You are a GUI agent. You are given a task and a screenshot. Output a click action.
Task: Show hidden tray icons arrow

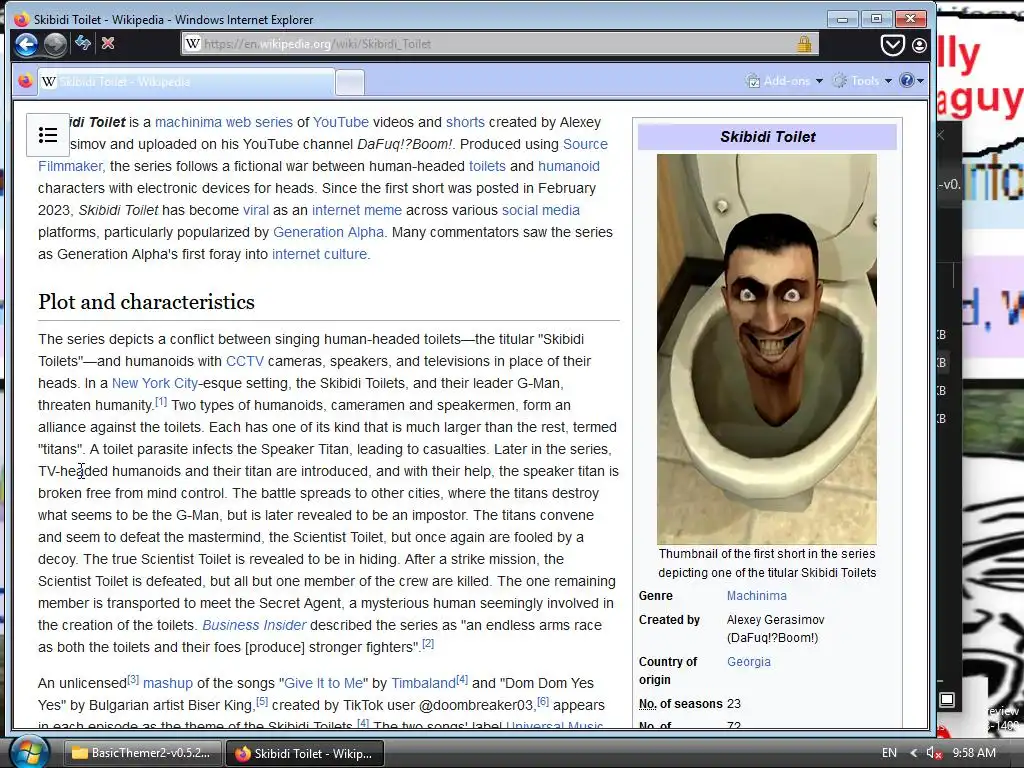click(913, 753)
